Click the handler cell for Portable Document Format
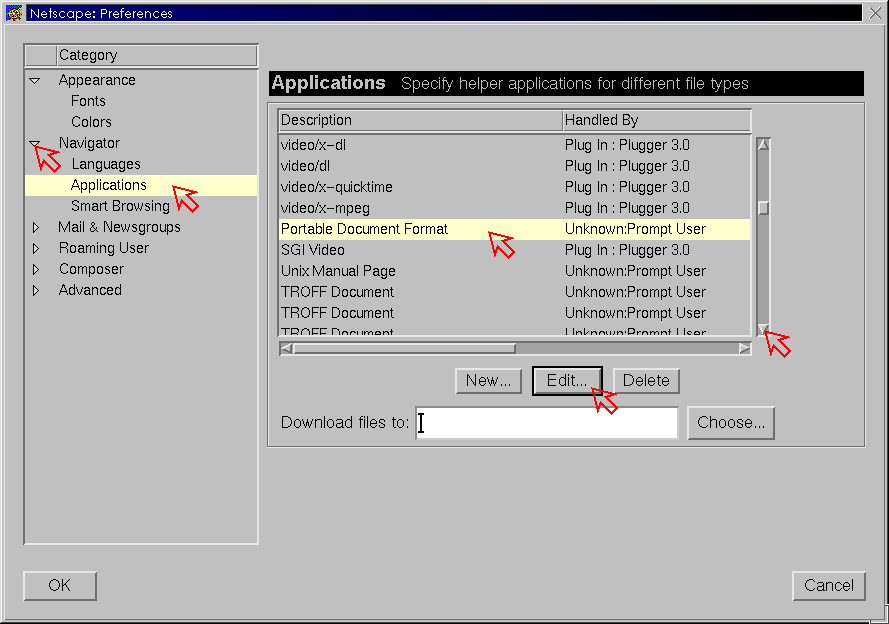 [635, 229]
